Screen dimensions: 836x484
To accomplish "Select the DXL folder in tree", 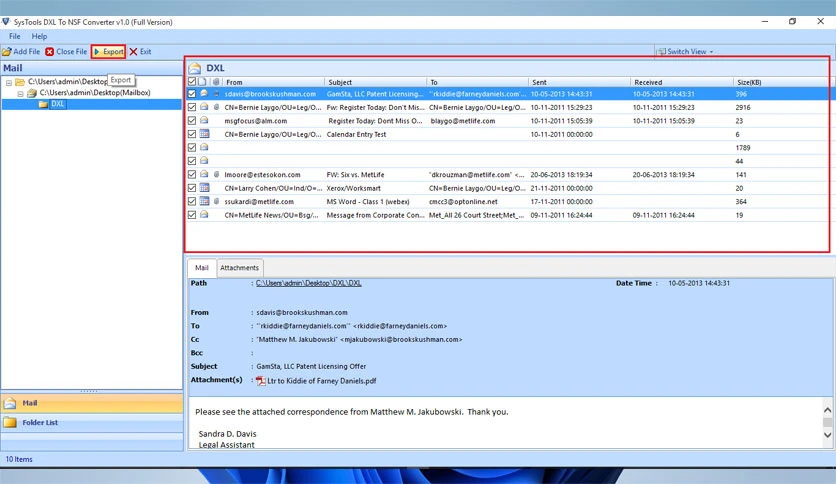I will pos(58,104).
